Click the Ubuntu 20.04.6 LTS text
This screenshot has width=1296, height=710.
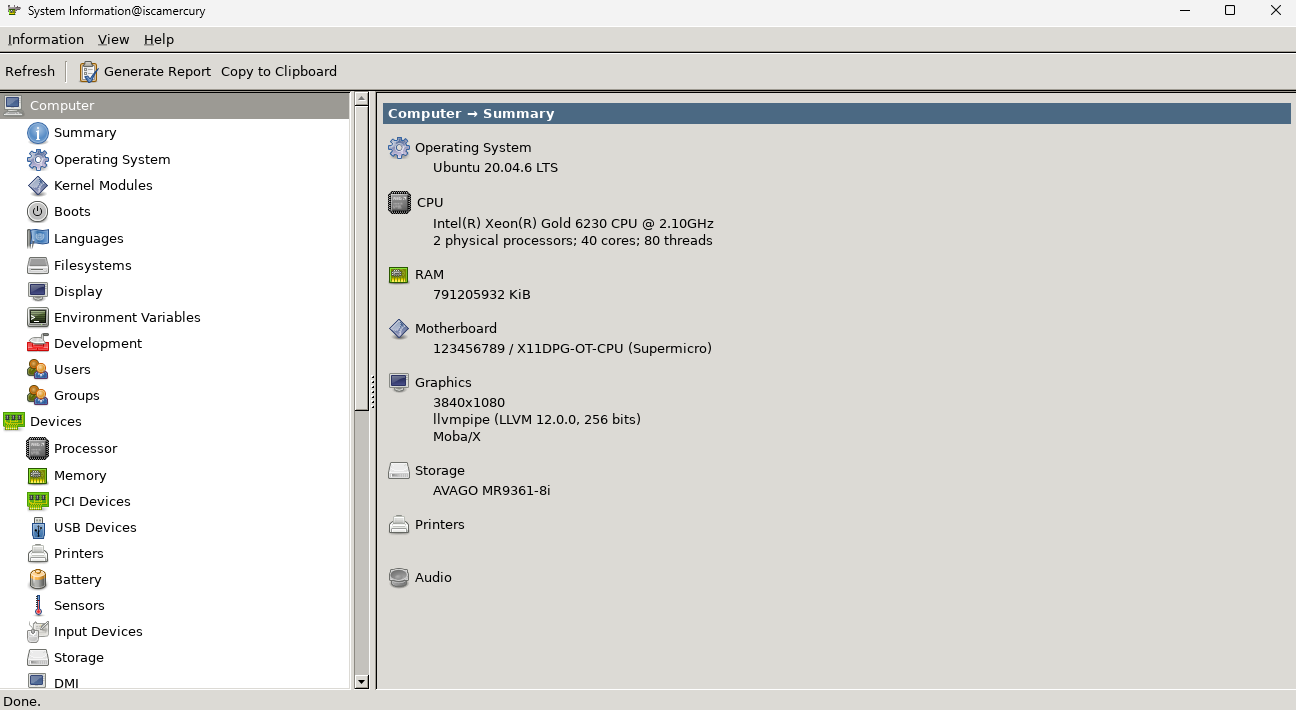click(x=495, y=167)
